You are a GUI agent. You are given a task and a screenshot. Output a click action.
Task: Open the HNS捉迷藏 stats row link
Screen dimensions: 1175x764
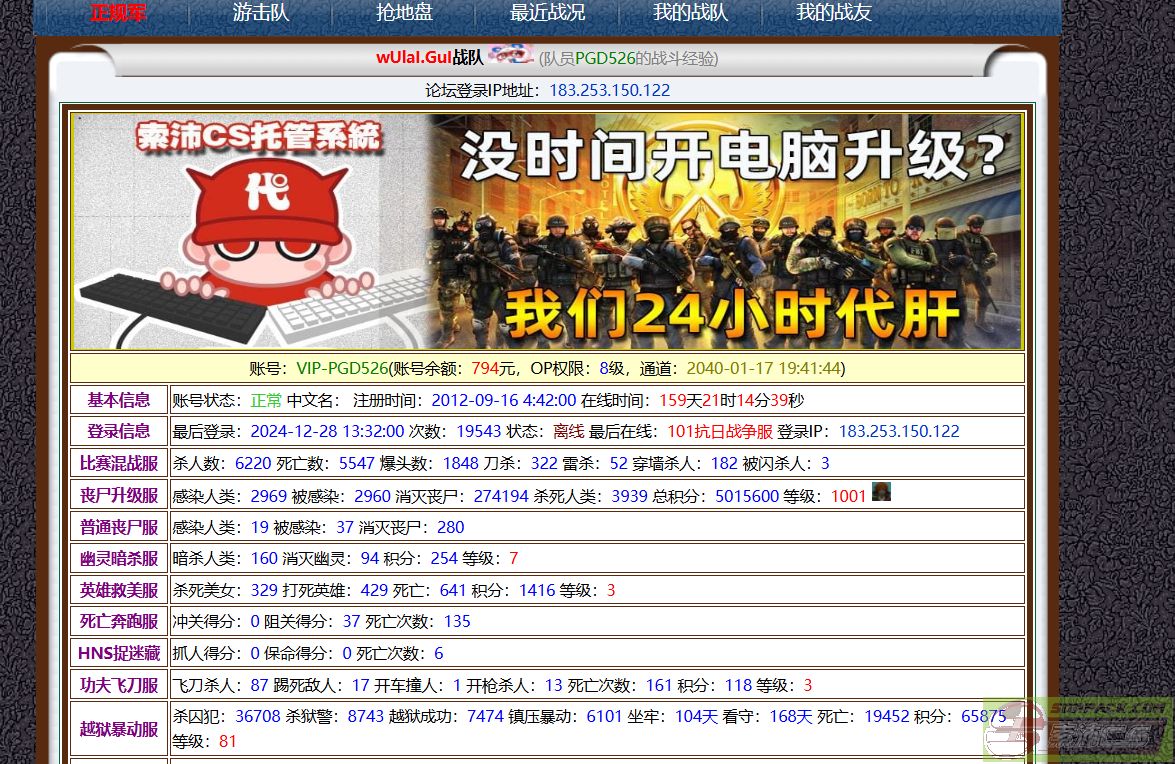(x=119, y=653)
